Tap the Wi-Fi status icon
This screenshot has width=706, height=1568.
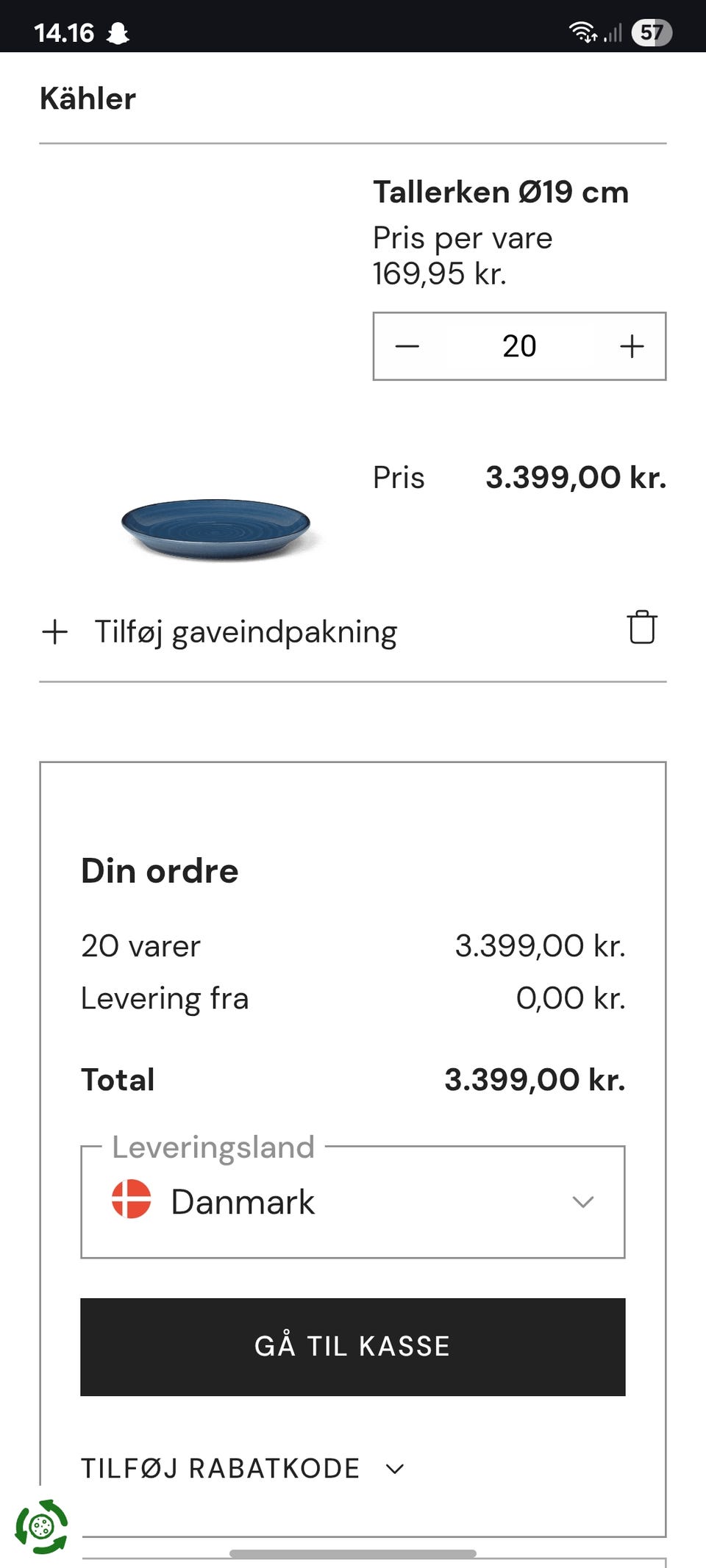point(582,32)
